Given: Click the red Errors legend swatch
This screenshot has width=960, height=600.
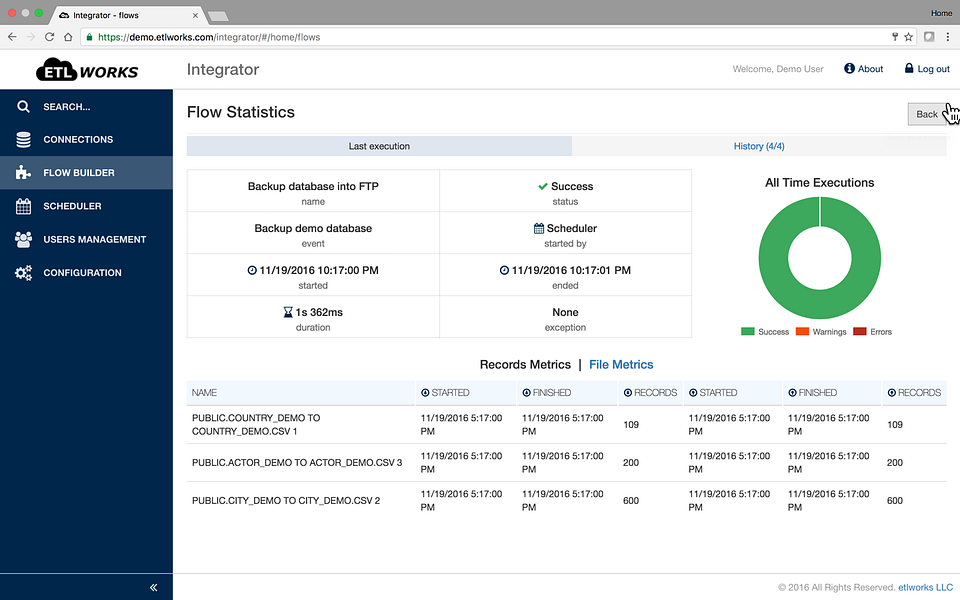Looking at the screenshot, I should pyautogui.click(x=859, y=332).
